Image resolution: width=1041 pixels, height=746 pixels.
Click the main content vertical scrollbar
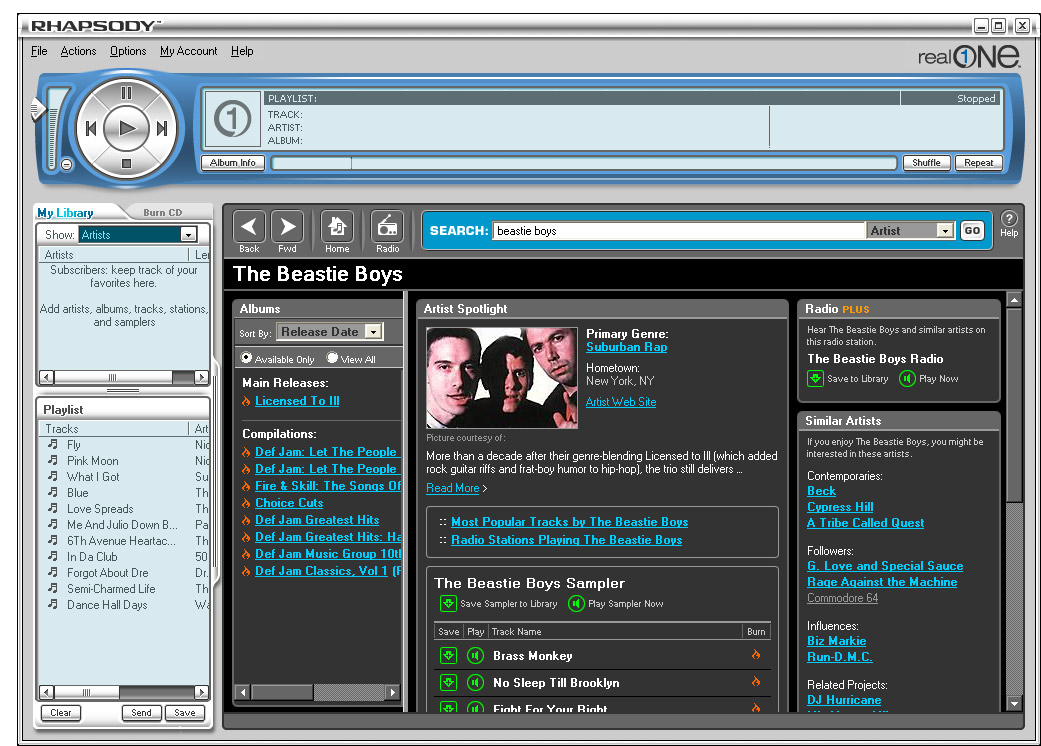tap(1014, 501)
